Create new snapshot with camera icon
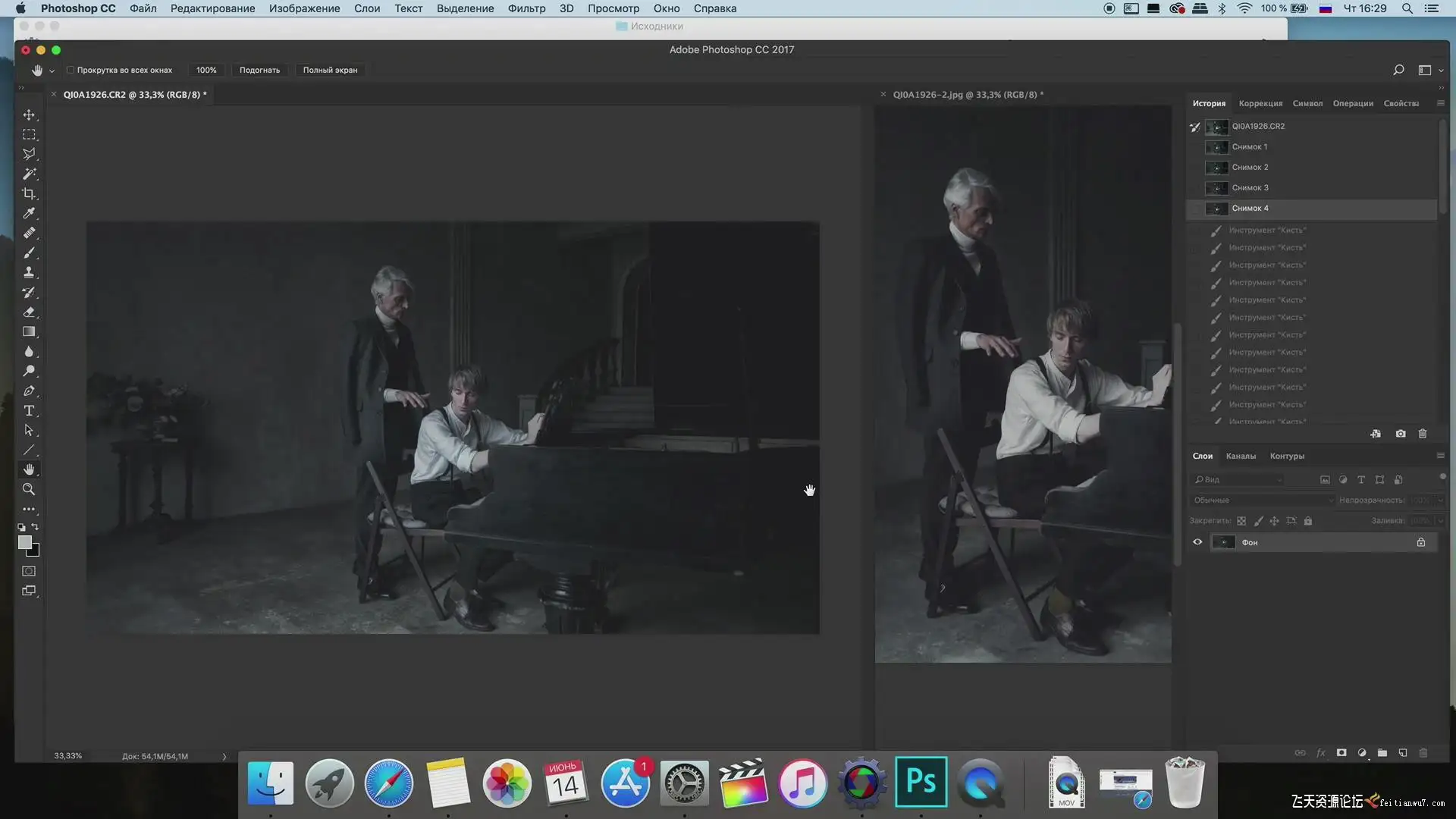This screenshot has width=1456, height=819. coord(1400,434)
